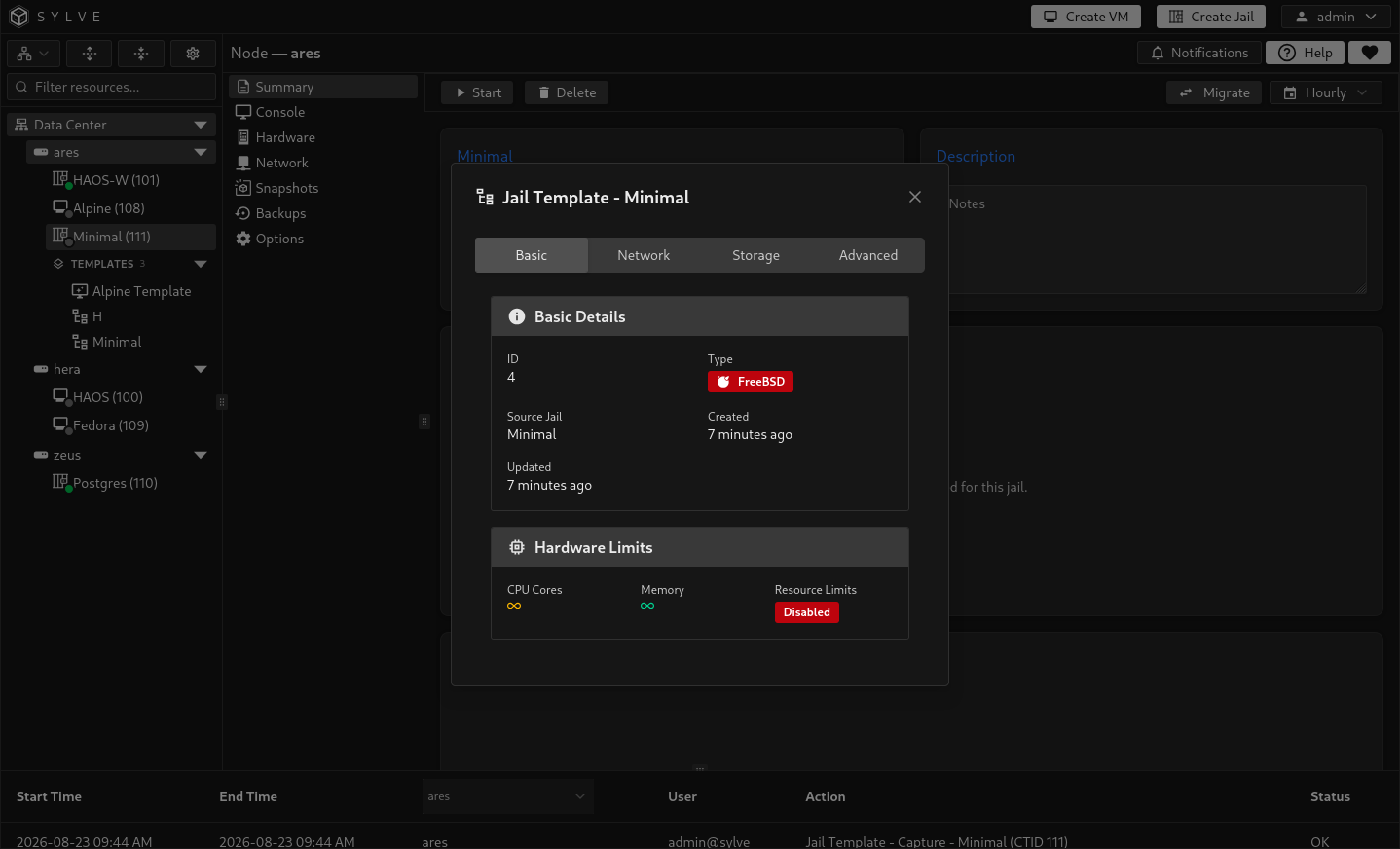Click the Jail Template Capture task row
The width and height of the screenshot is (1400, 849).
(x=700, y=841)
